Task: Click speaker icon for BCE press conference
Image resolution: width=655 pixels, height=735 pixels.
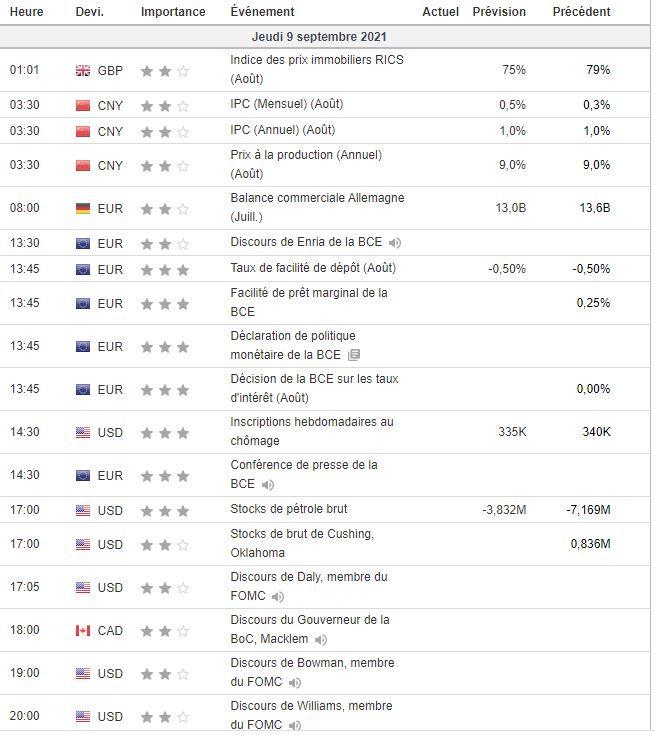Action: coord(268,485)
